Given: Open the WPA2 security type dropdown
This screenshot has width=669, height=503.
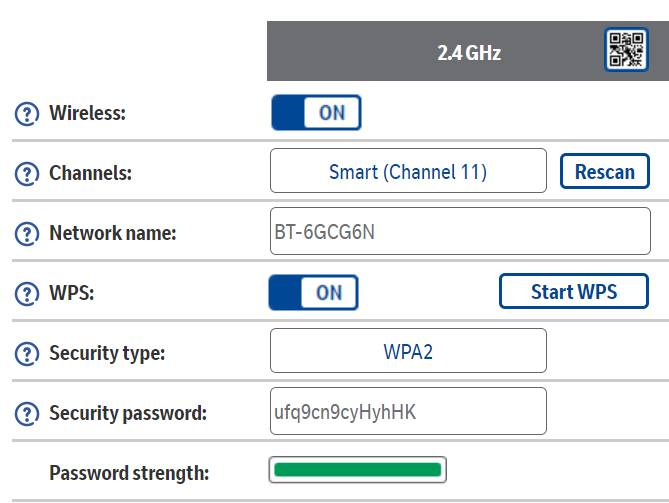Looking at the screenshot, I should click(408, 352).
